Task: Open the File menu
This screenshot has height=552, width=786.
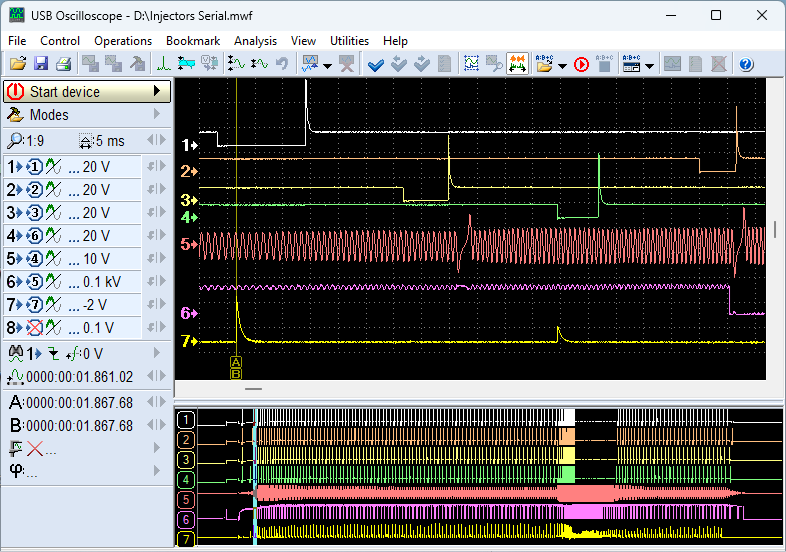Action: 17,41
